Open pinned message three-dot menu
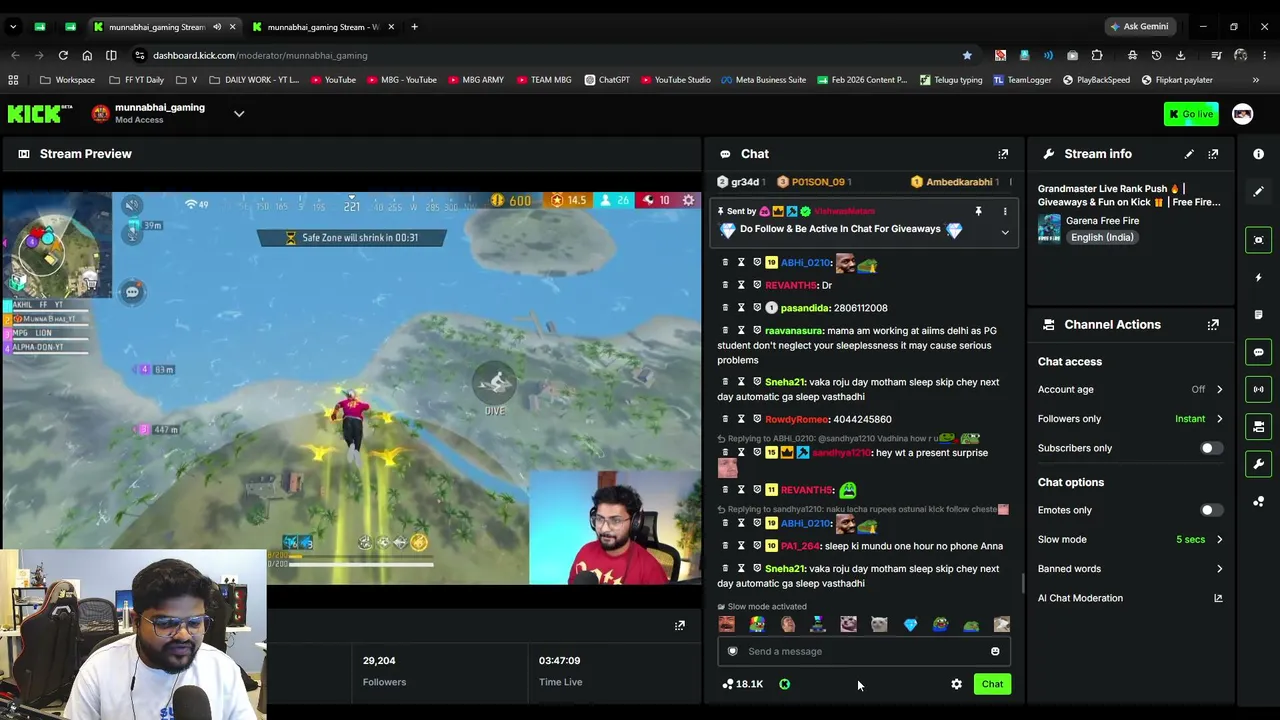Screen dimensions: 1280x720 click(x=1005, y=211)
